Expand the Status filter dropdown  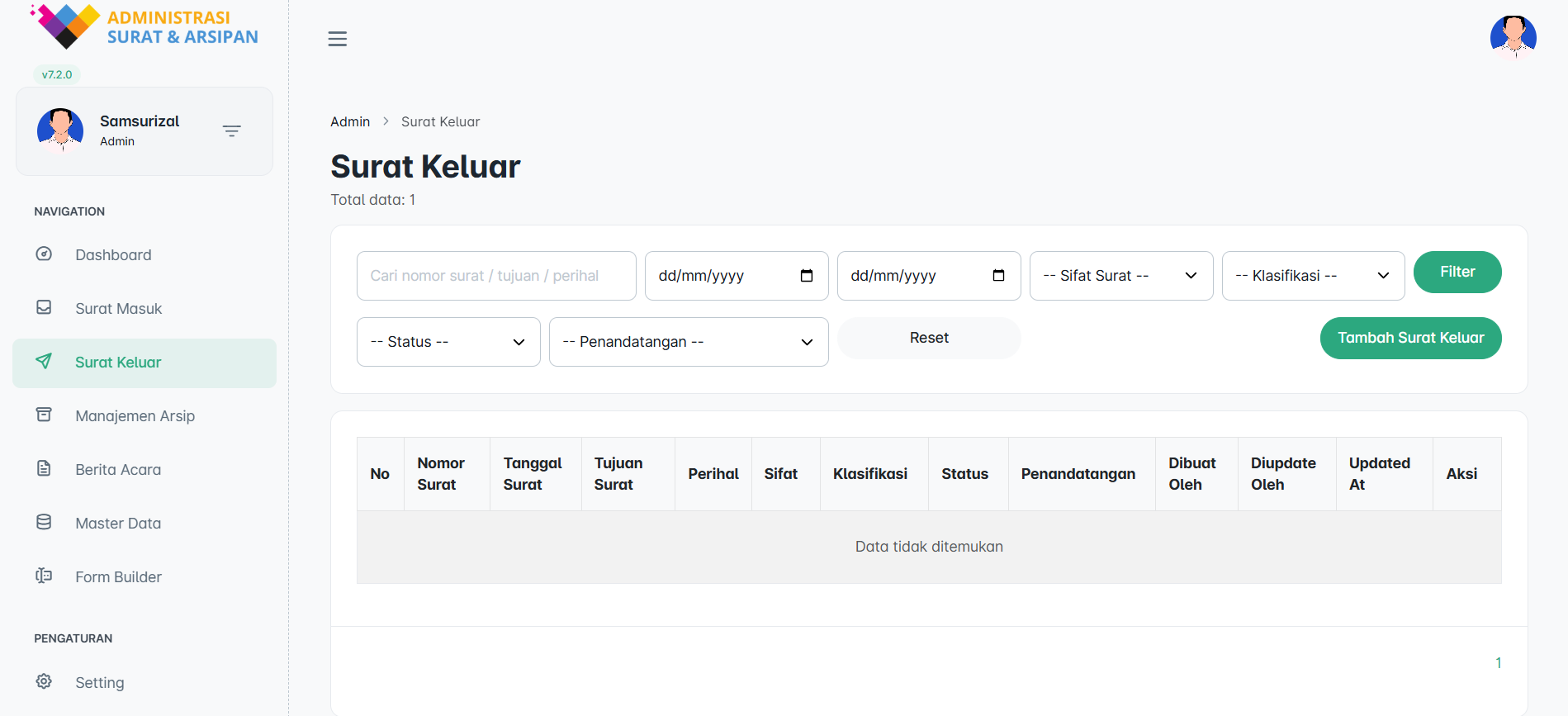pos(448,342)
